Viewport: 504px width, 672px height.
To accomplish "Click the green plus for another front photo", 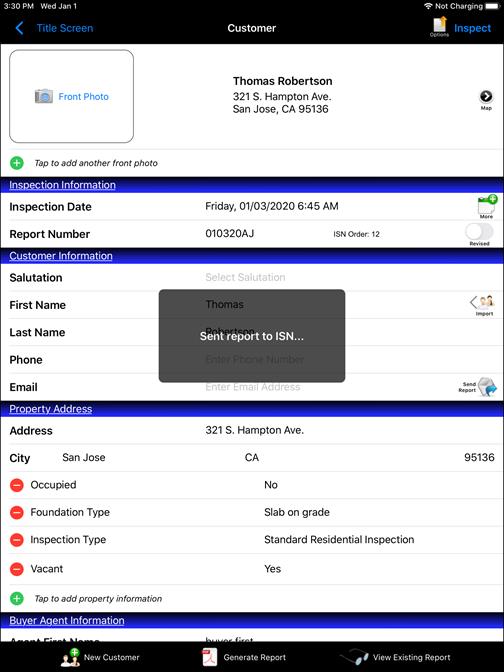I will click(x=17, y=163).
